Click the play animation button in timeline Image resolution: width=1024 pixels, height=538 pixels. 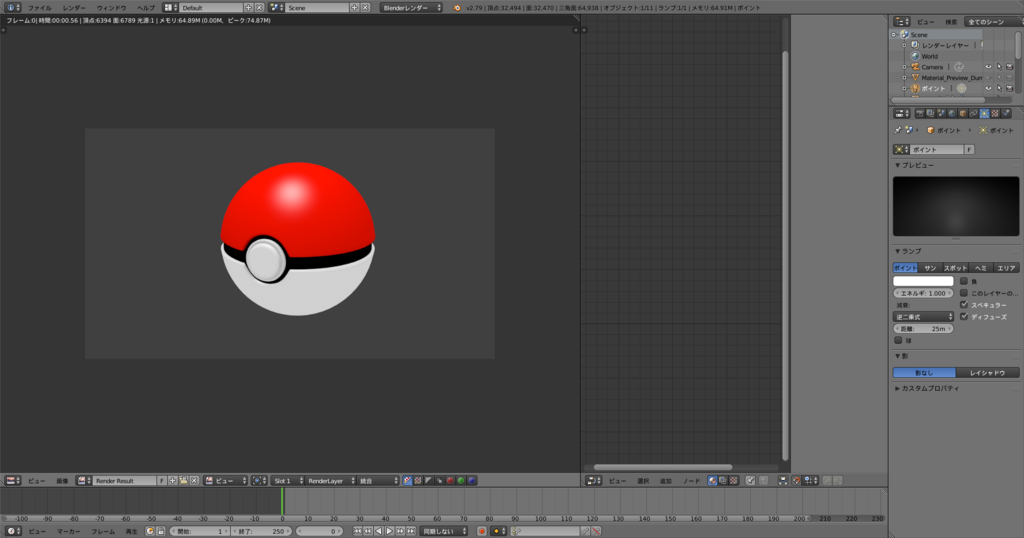click(390, 531)
